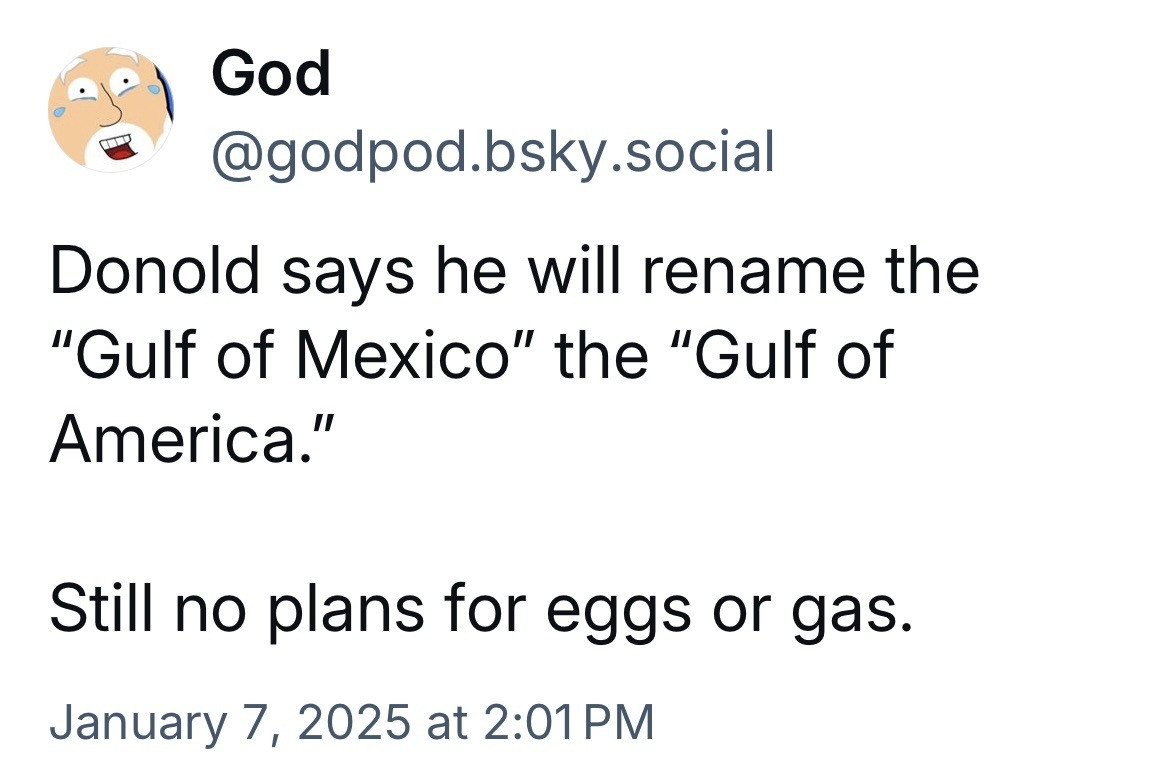Screen dimensions: 1170x768
Task: Click the year 2025 in the timestamp
Action: 354,722
